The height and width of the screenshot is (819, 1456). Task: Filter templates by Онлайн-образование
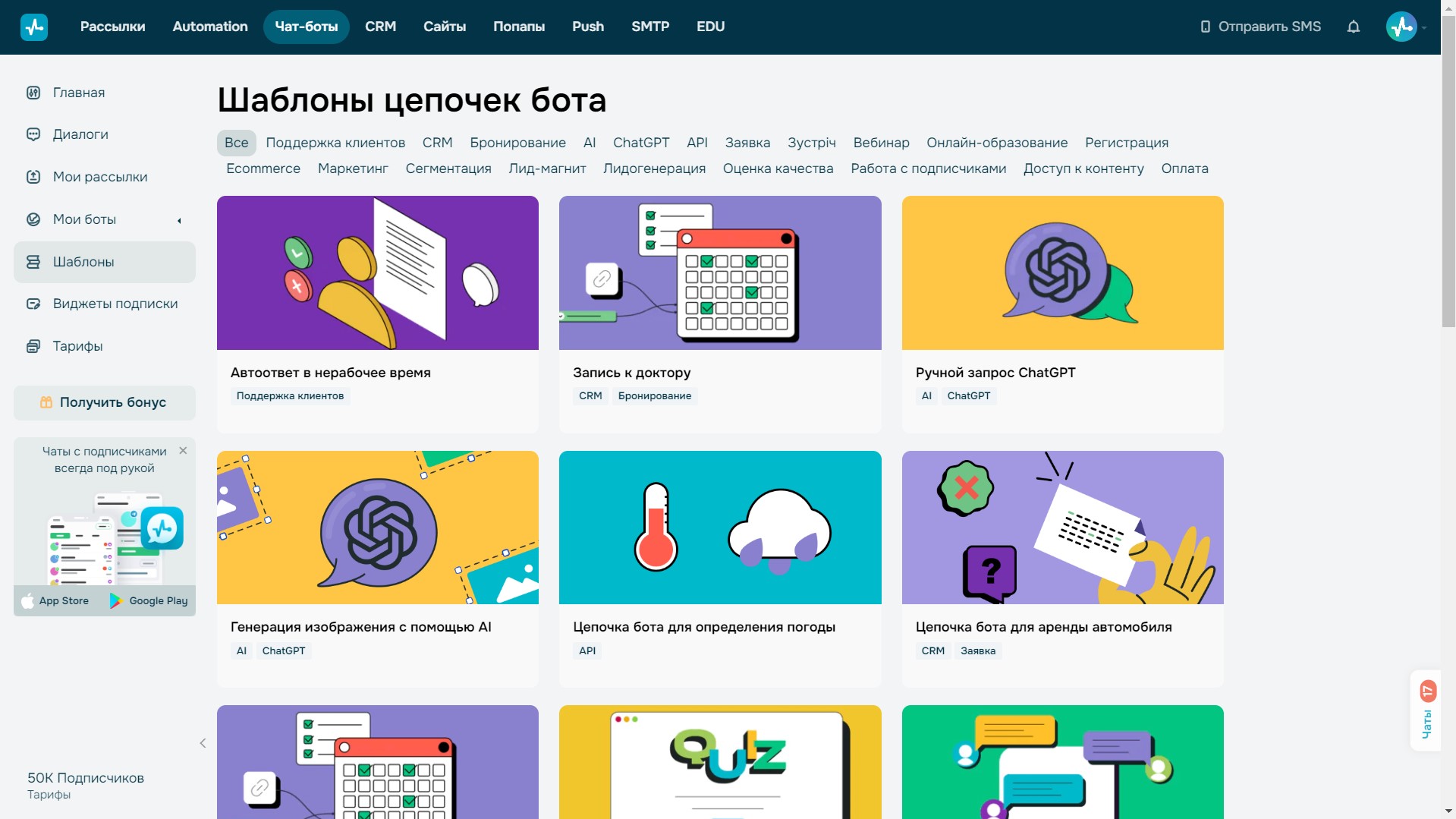997,143
